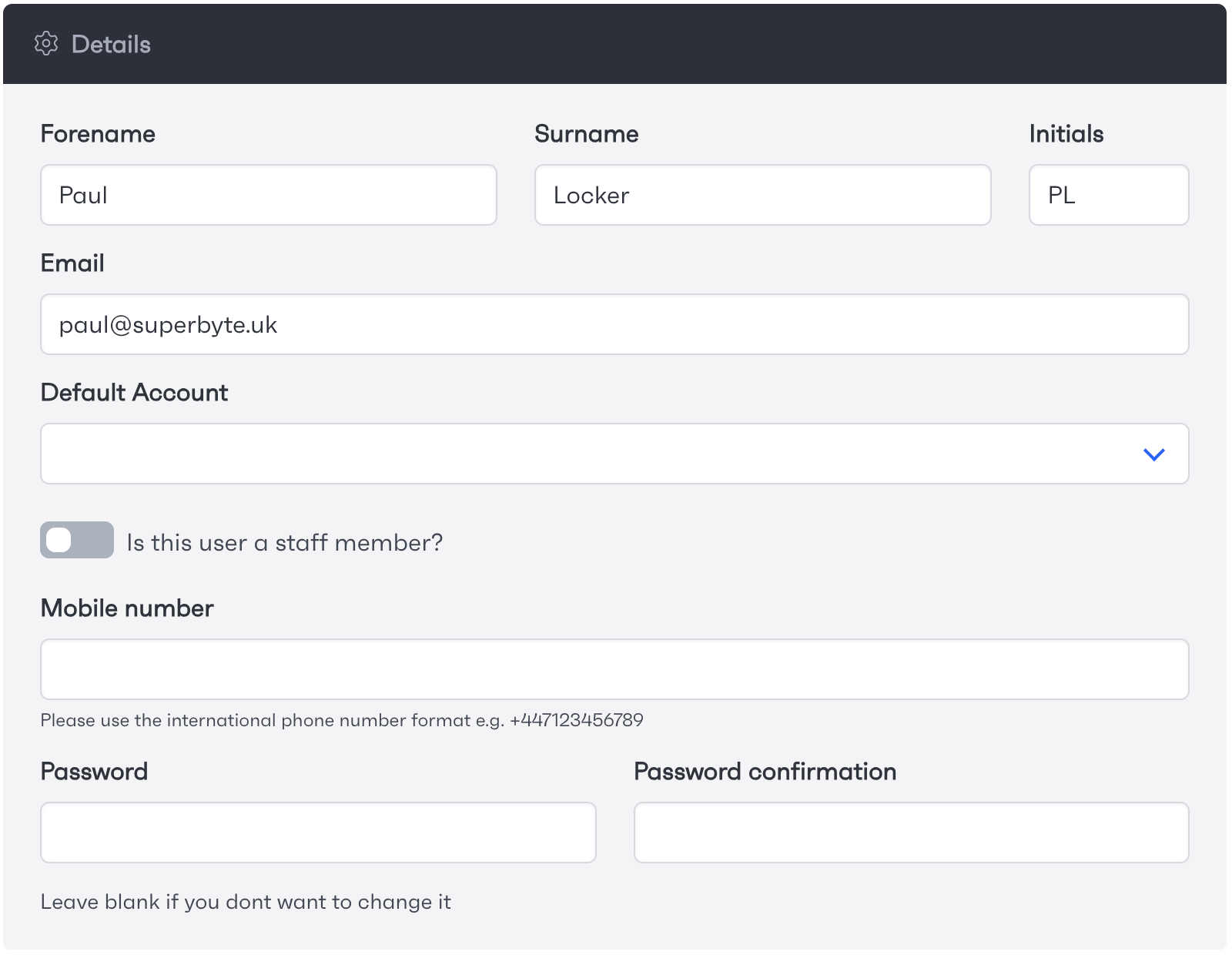Open the Default Account dropdown
The width and height of the screenshot is (1232, 955).
point(614,454)
